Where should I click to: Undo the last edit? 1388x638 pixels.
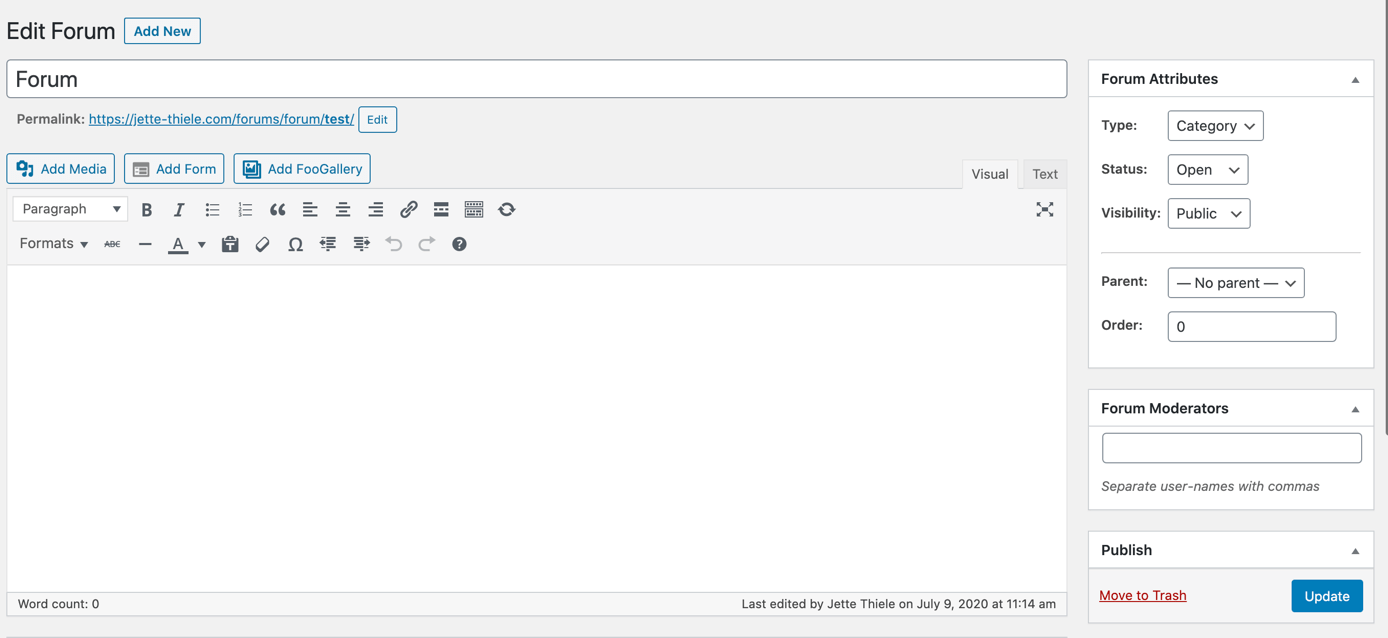coord(394,244)
